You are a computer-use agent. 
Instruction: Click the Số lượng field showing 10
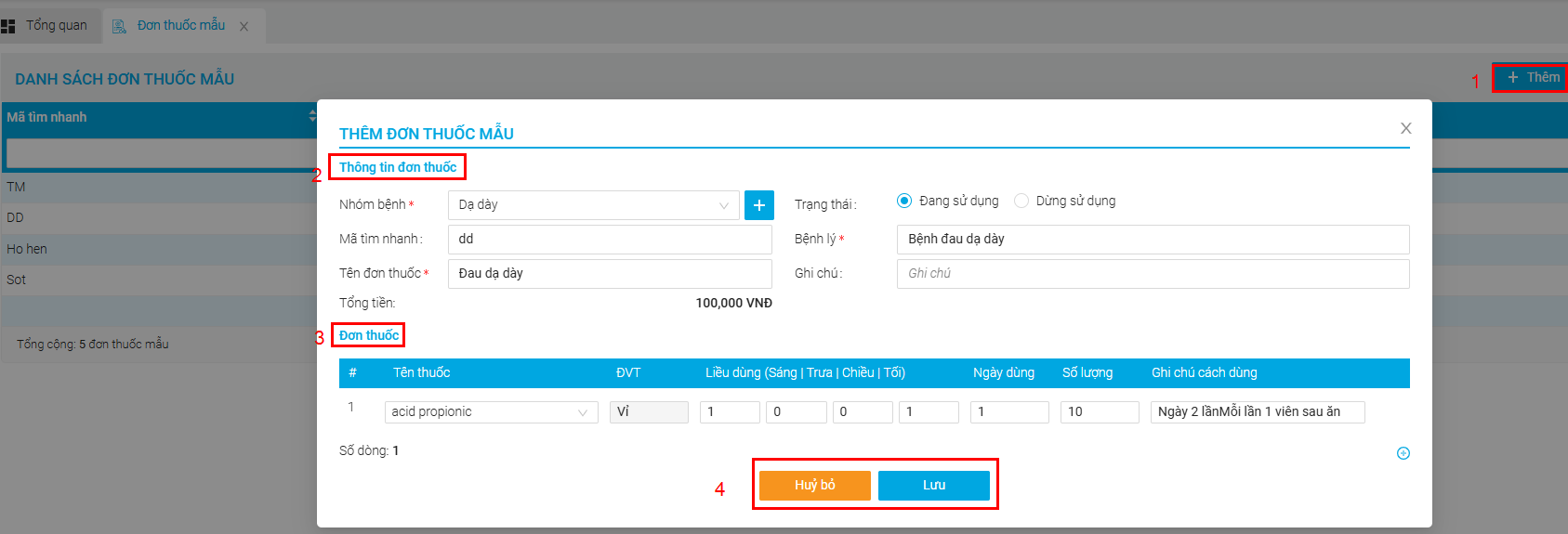pos(1100,412)
